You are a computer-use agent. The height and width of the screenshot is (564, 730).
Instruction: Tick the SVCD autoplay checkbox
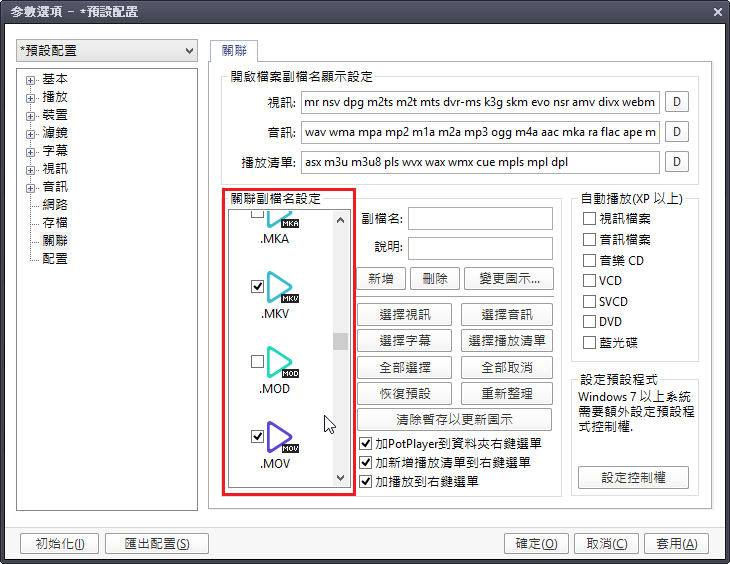click(x=589, y=302)
